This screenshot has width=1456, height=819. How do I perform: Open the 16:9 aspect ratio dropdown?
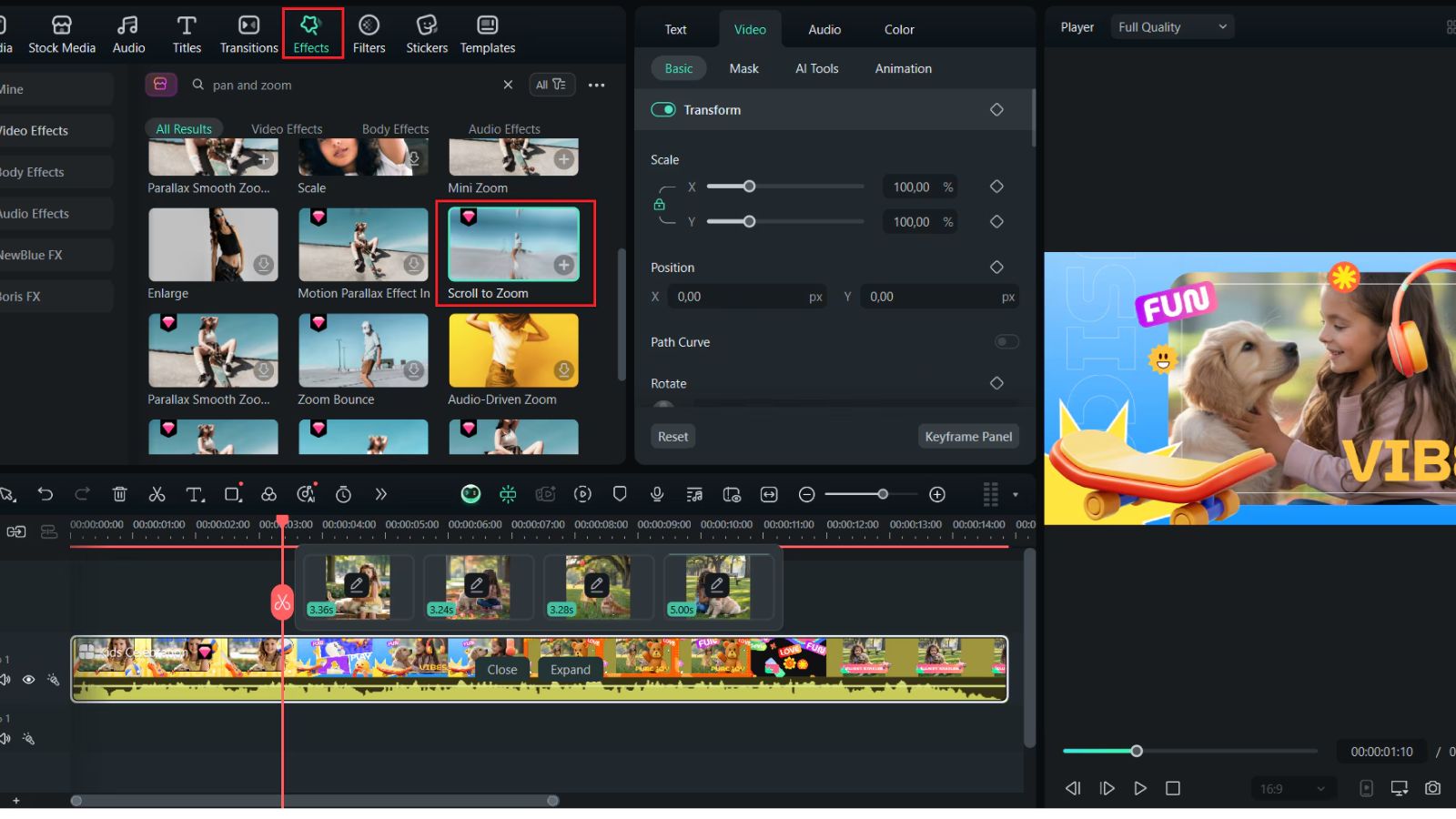tap(1292, 788)
